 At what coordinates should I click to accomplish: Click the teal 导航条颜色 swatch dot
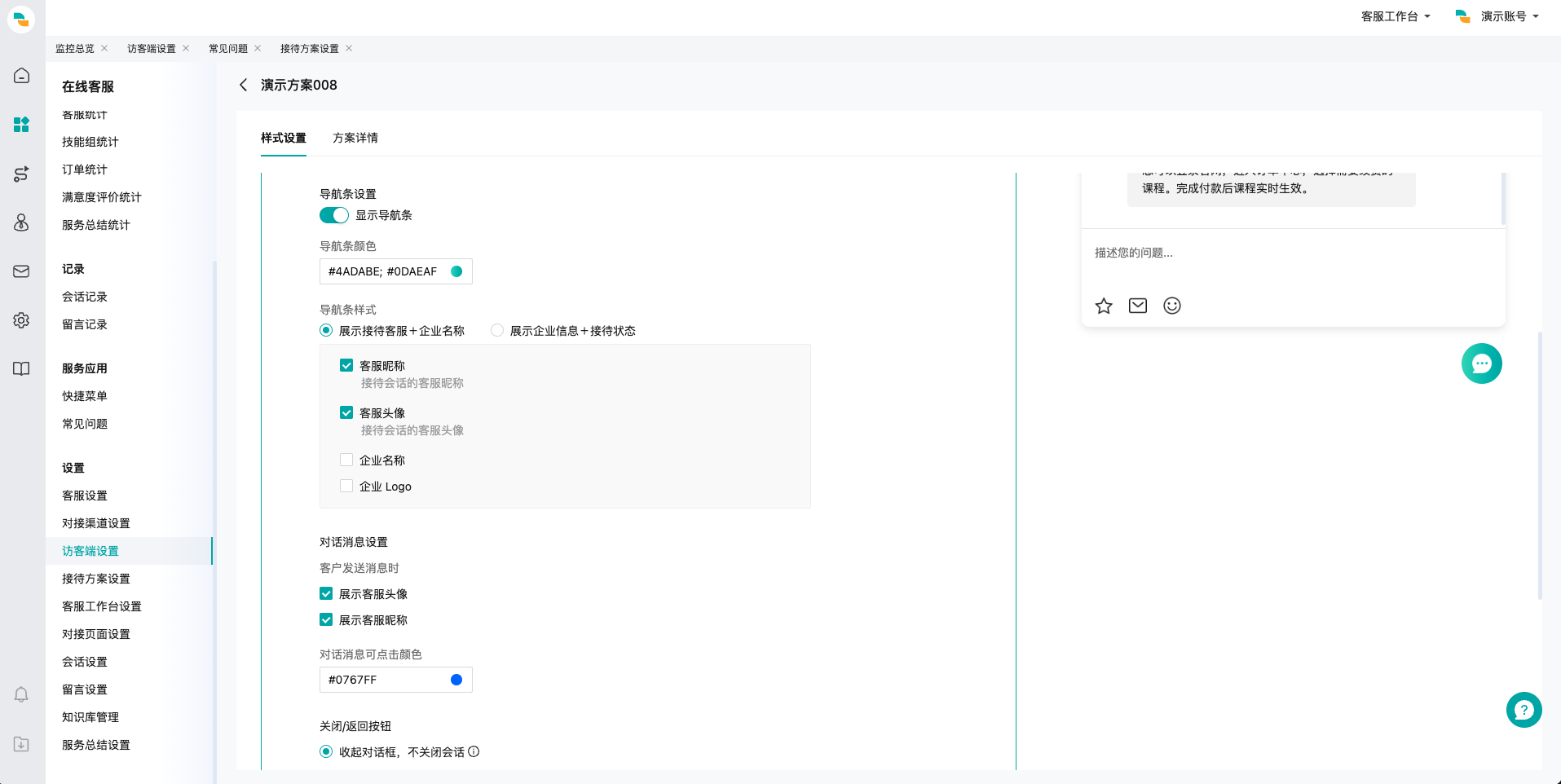click(x=456, y=271)
